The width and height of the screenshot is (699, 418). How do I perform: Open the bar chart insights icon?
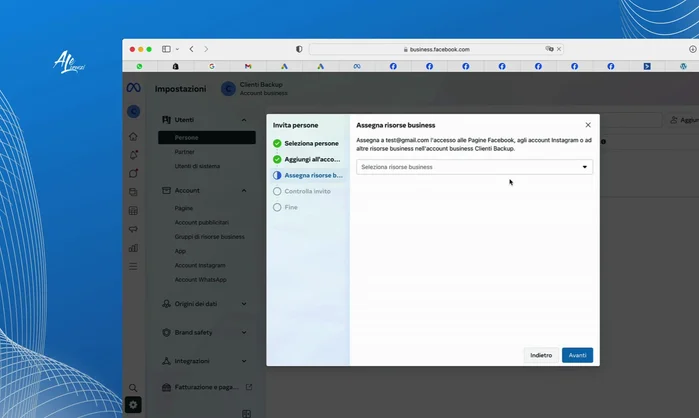(x=133, y=248)
